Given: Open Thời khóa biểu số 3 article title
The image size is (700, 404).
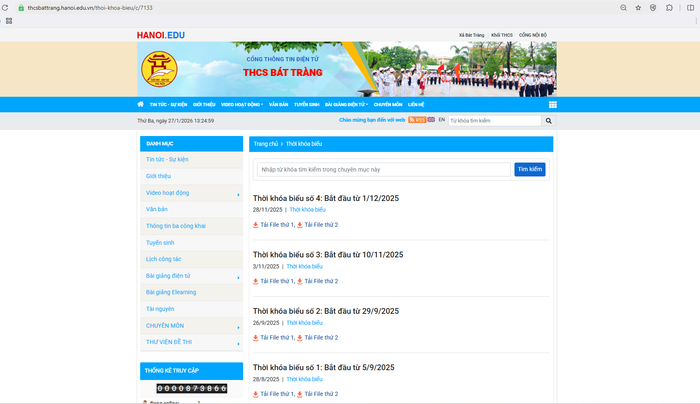Looking at the screenshot, I should coord(328,254).
